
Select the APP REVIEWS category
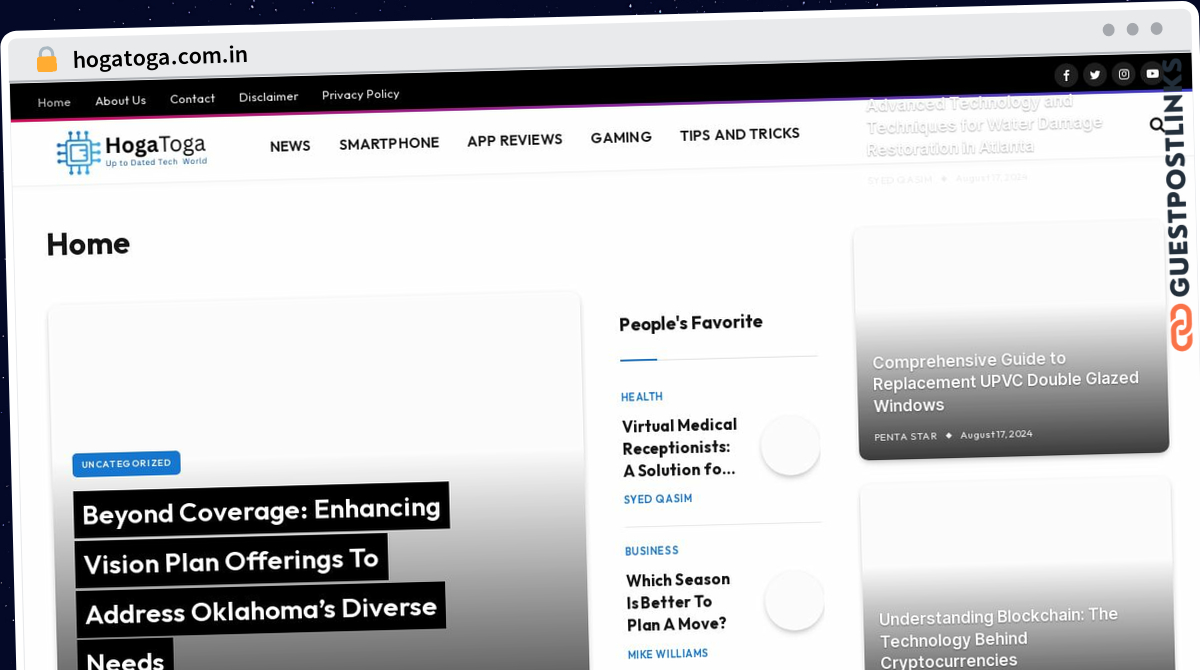click(x=515, y=140)
